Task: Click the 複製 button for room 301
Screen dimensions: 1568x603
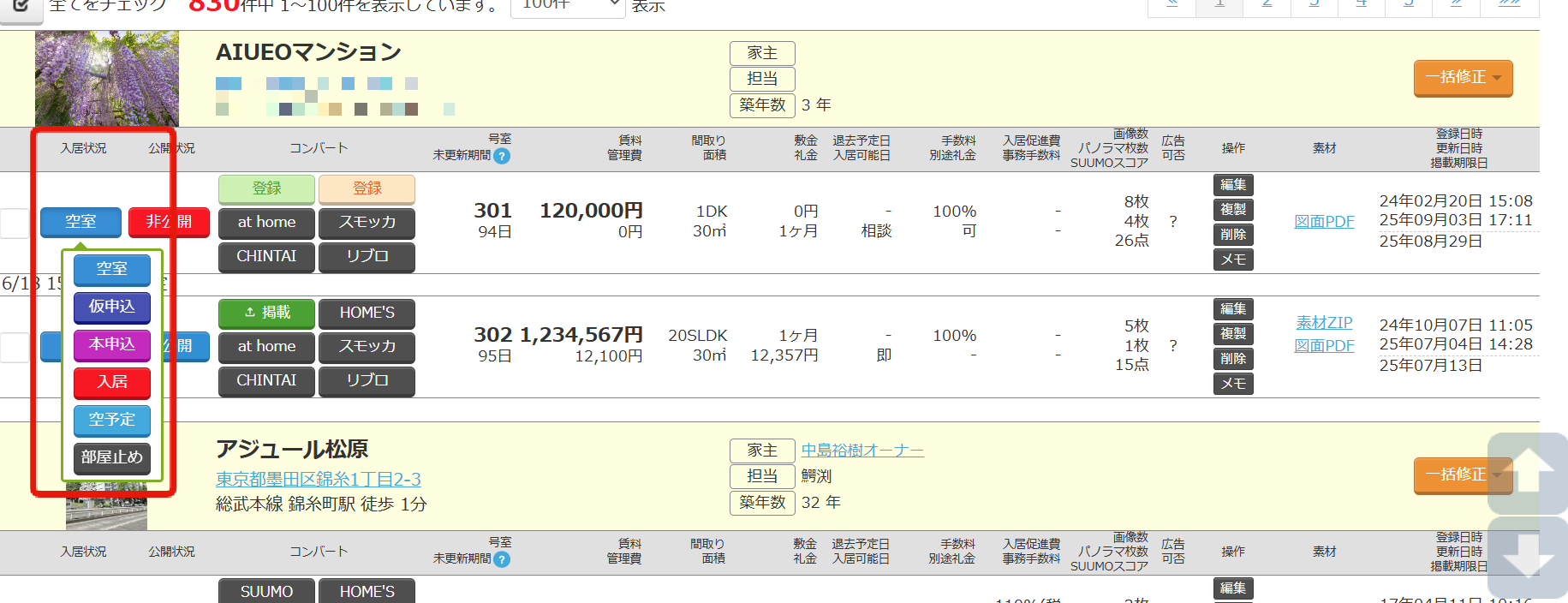Action: (1233, 210)
